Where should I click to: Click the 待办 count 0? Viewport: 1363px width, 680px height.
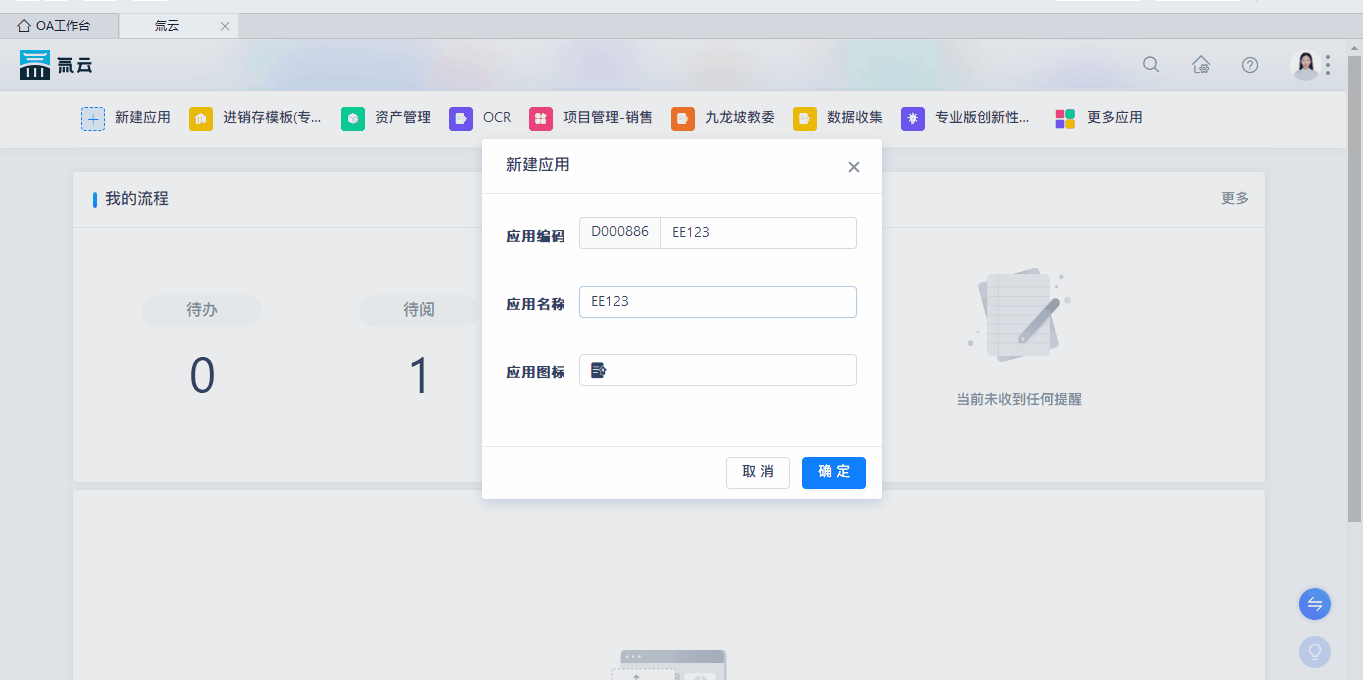202,376
